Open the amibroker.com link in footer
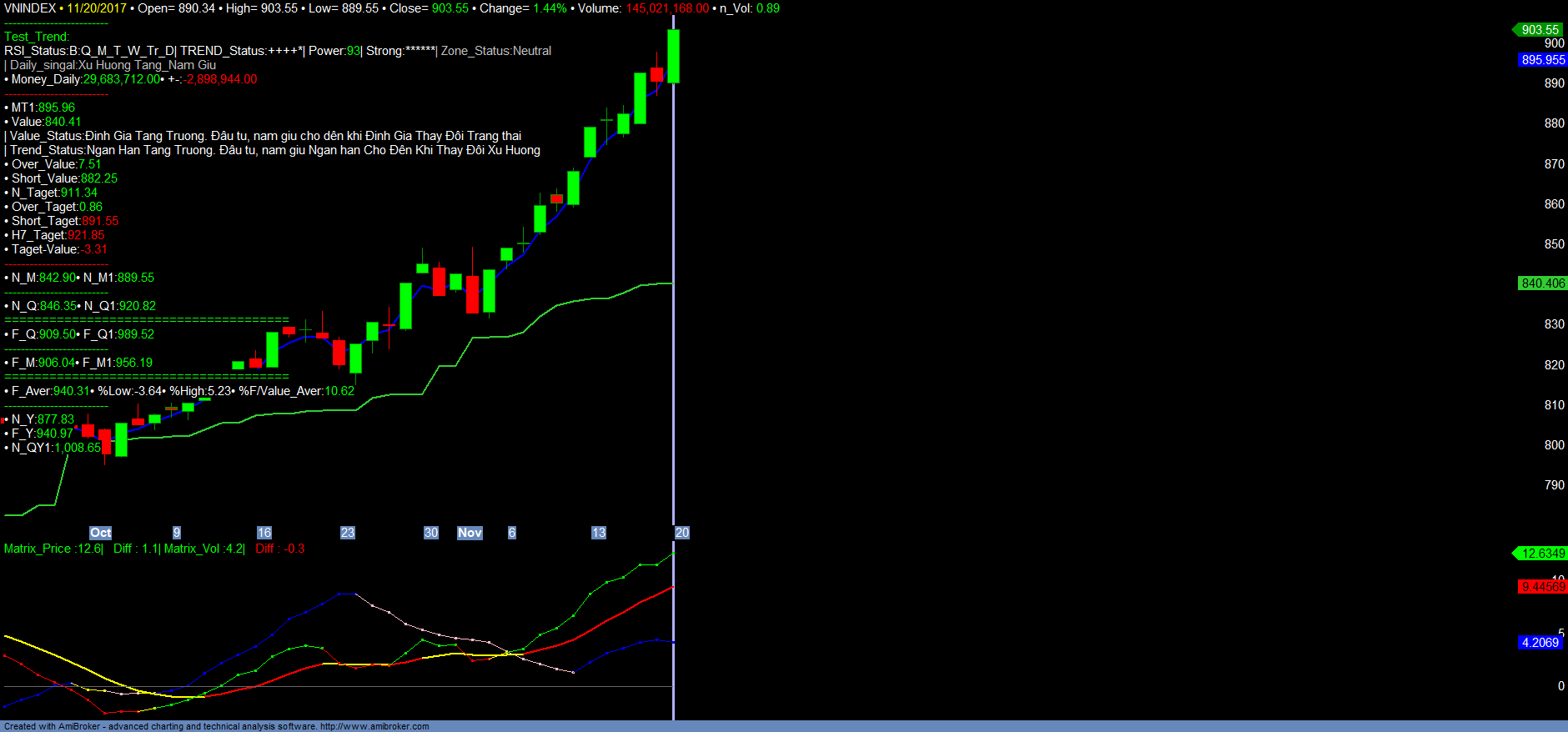1568x732 pixels. pyautogui.click(x=374, y=726)
